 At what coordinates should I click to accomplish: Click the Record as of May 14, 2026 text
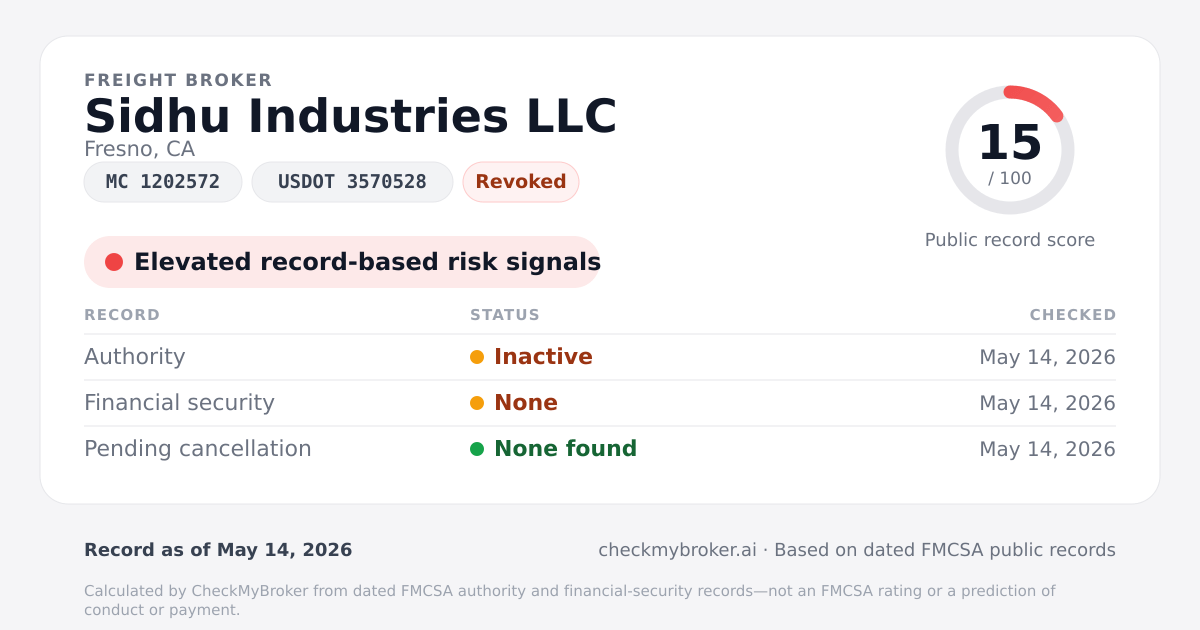coord(218,550)
